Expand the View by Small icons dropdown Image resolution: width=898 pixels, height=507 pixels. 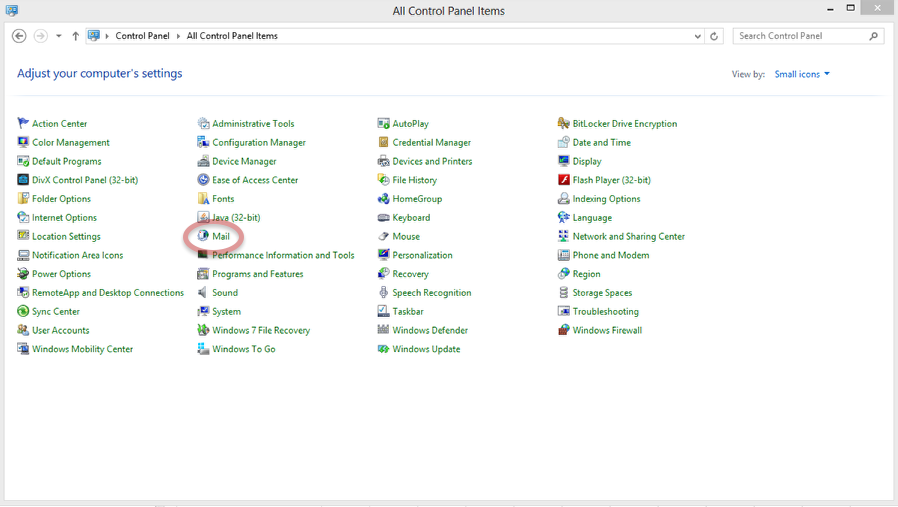click(x=802, y=74)
